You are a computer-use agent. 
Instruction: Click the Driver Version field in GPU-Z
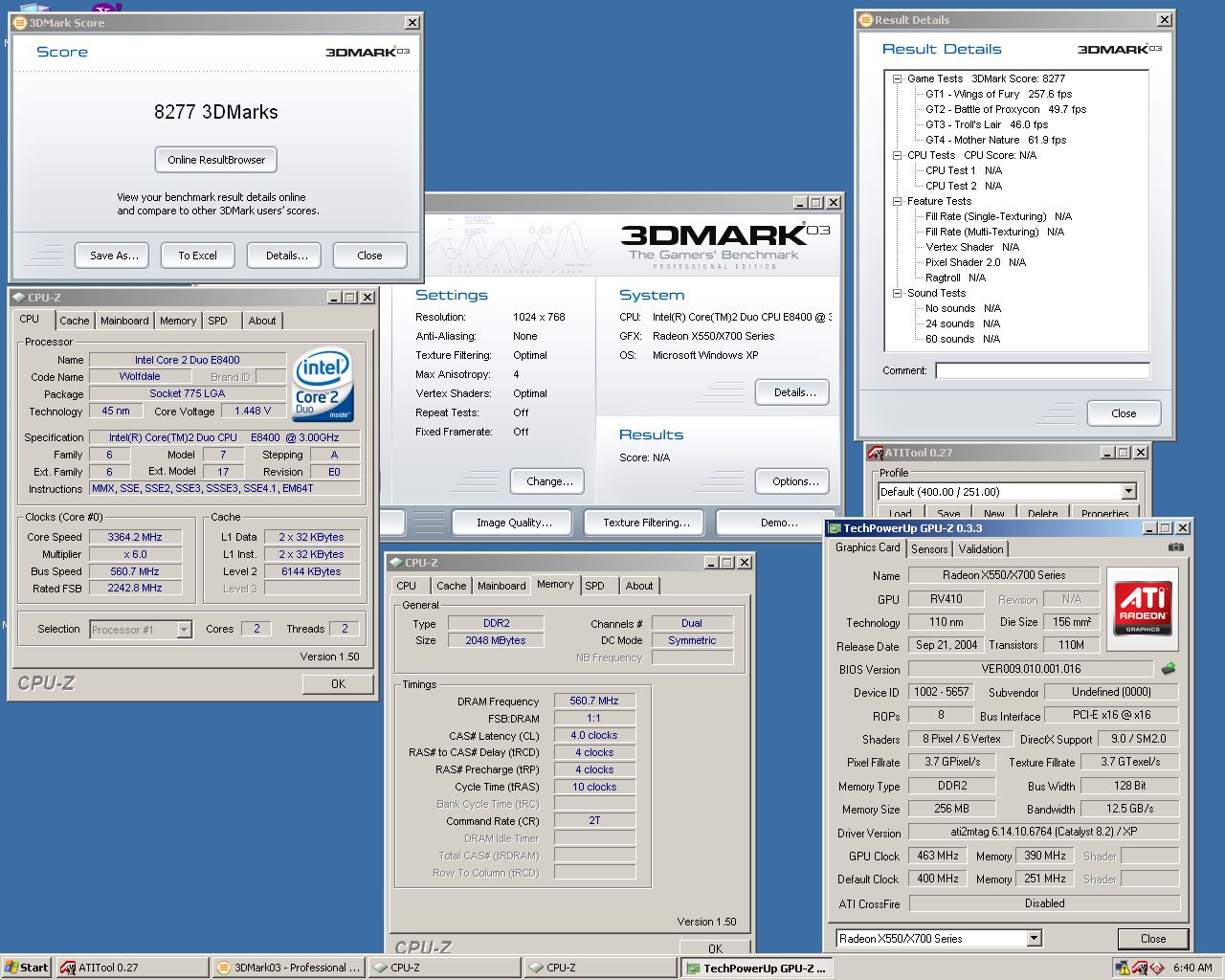tap(1044, 832)
